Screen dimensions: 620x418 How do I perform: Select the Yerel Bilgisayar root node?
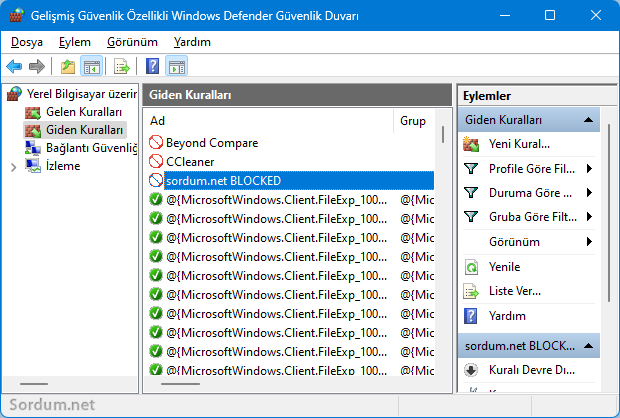pos(82,94)
